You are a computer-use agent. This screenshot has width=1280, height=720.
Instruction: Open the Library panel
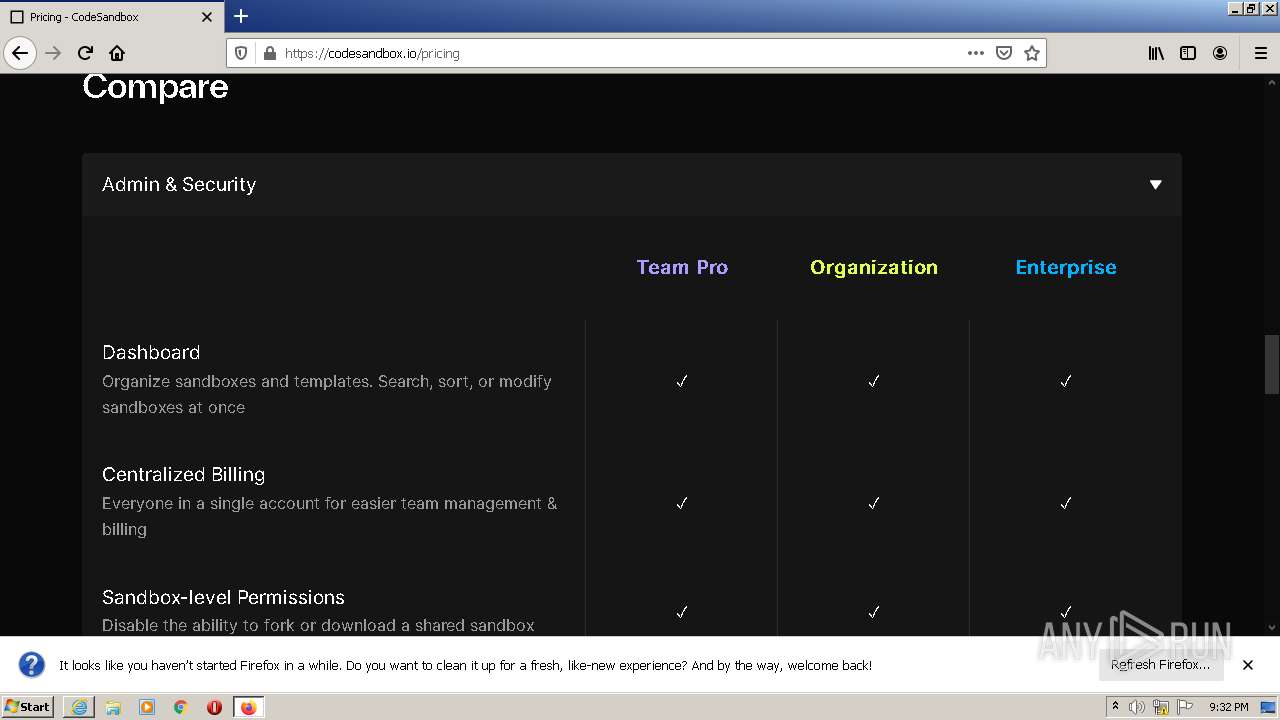pyautogui.click(x=1156, y=53)
